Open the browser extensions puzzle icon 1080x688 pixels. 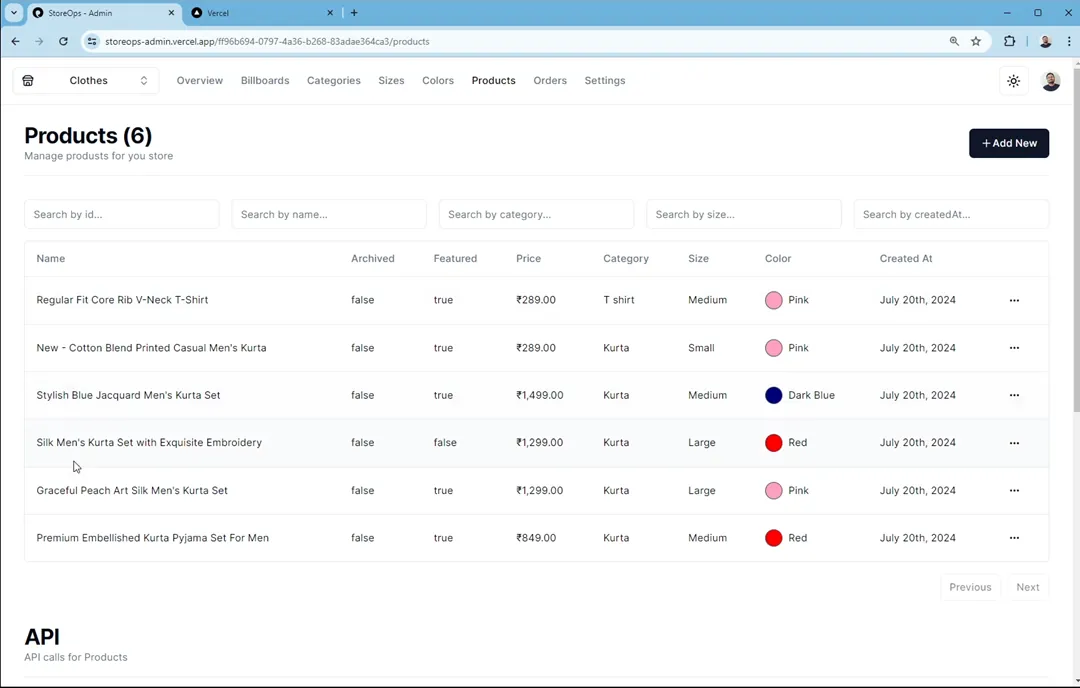pyautogui.click(x=1009, y=41)
